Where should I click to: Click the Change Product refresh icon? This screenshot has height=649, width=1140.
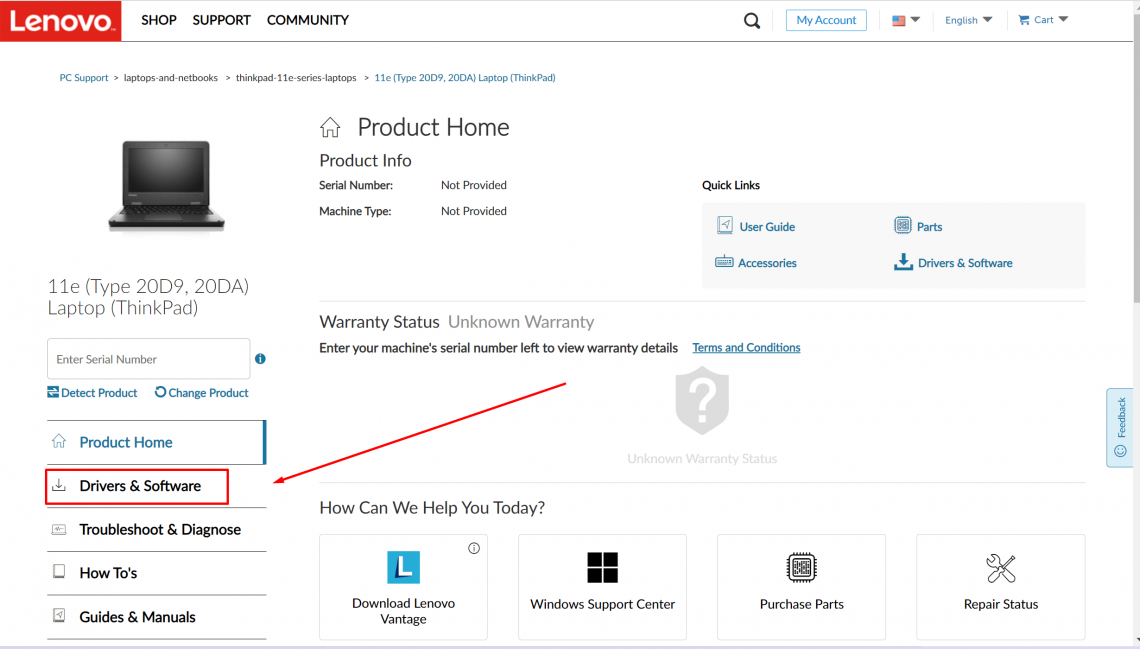pyautogui.click(x=160, y=392)
